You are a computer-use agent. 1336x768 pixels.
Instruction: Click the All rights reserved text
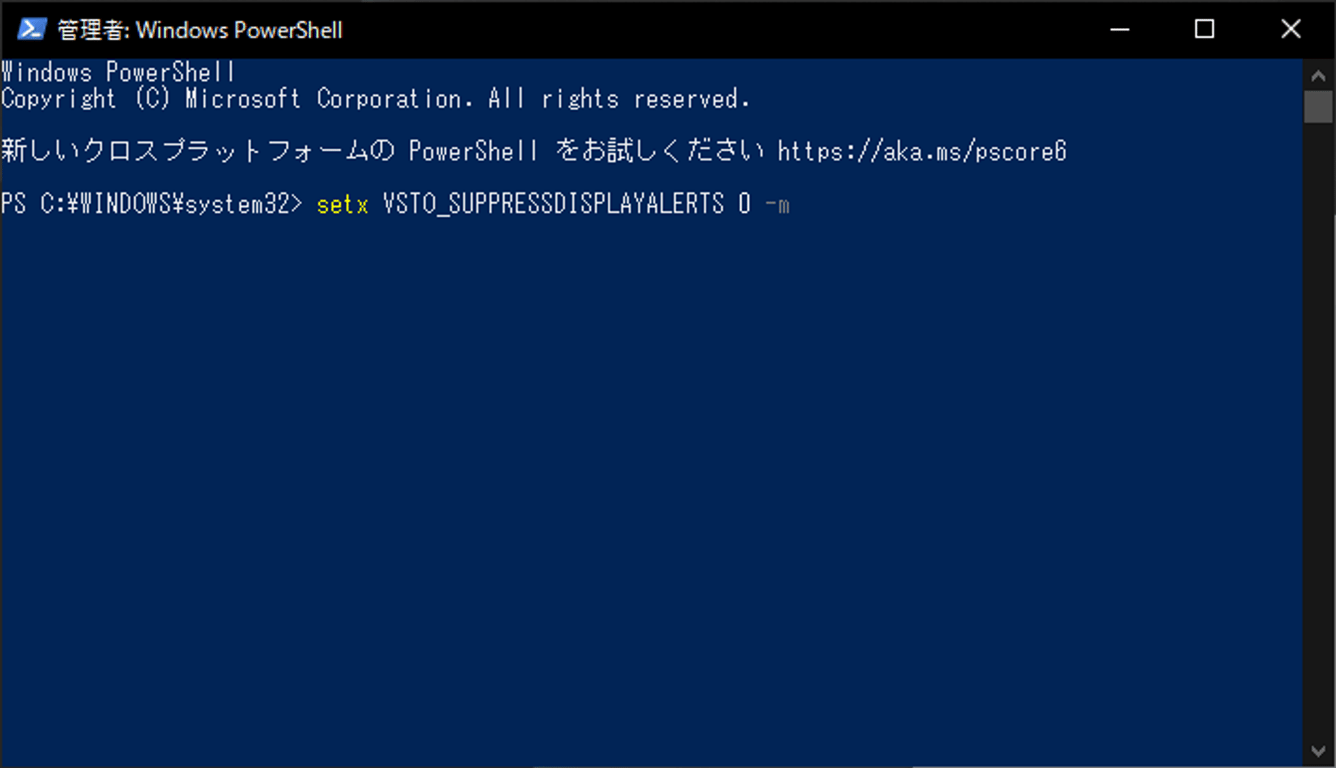pyautogui.click(x=618, y=99)
